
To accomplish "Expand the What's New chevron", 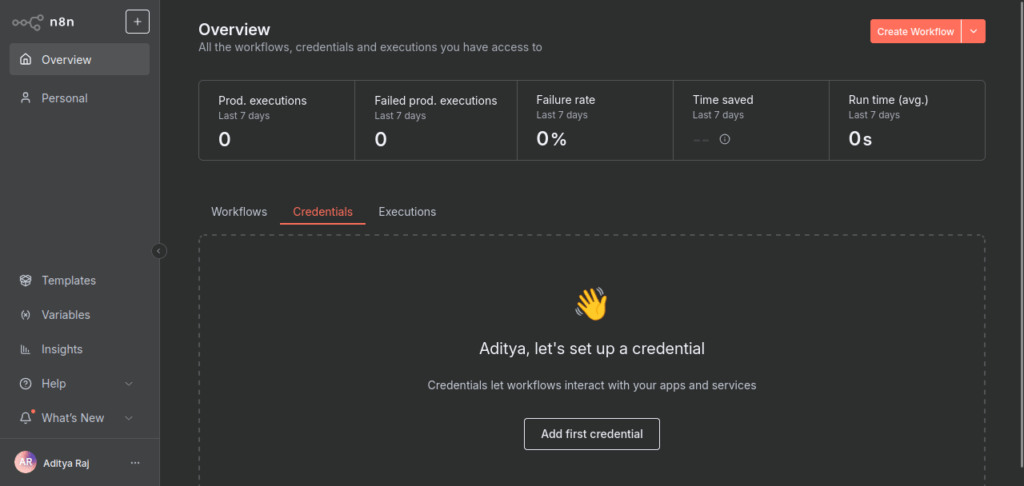I will [x=128, y=418].
